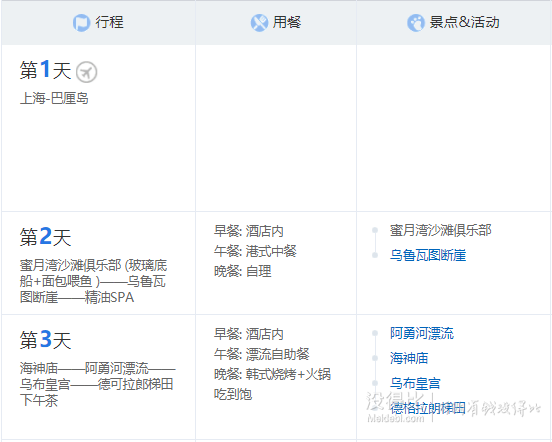The height and width of the screenshot is (442, 552).
Task: Select the 景点&活动 column header
Action: [x=454, y=23]
